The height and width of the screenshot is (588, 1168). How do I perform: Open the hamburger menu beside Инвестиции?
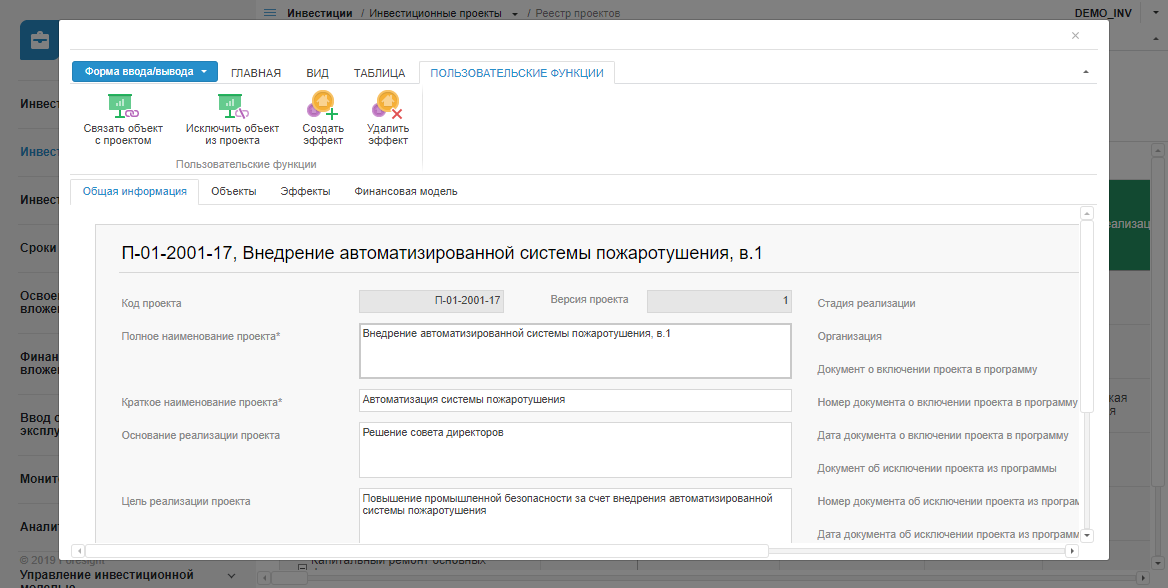[x=270, y=13]
